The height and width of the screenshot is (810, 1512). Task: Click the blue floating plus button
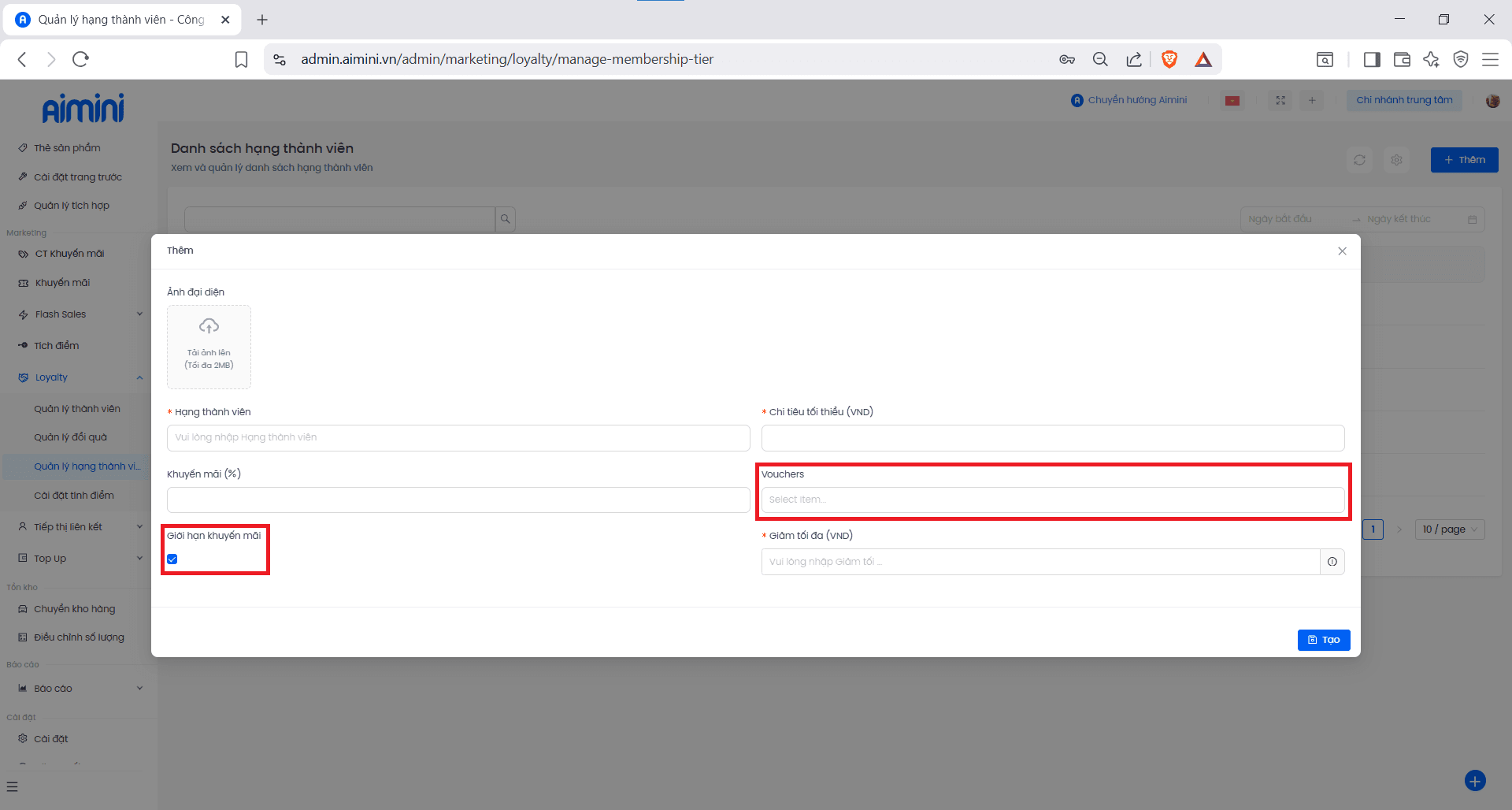point(1474,780)
